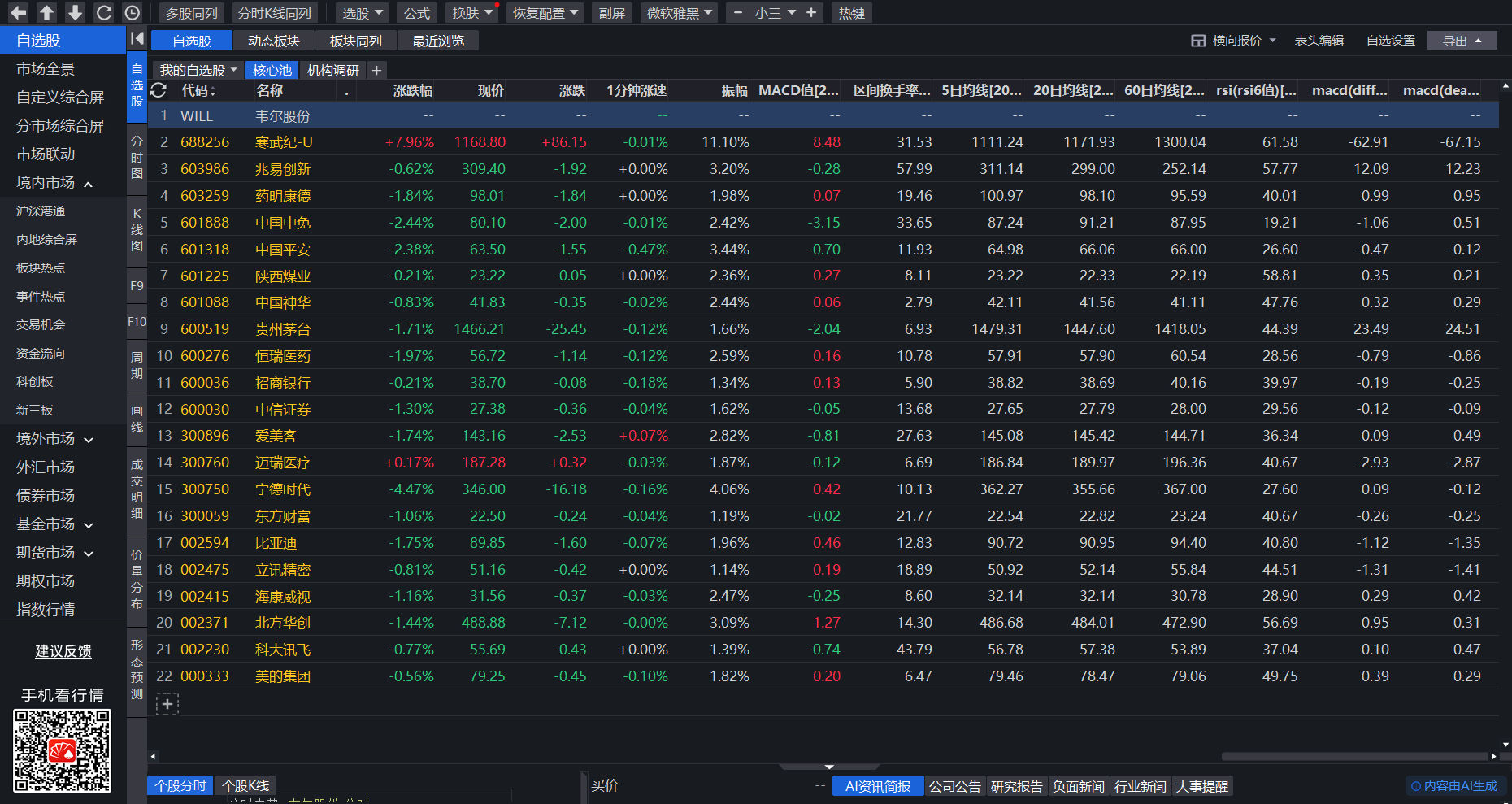
Task: Open the 恢复配置 dropdown
Action: click(545, 13)
